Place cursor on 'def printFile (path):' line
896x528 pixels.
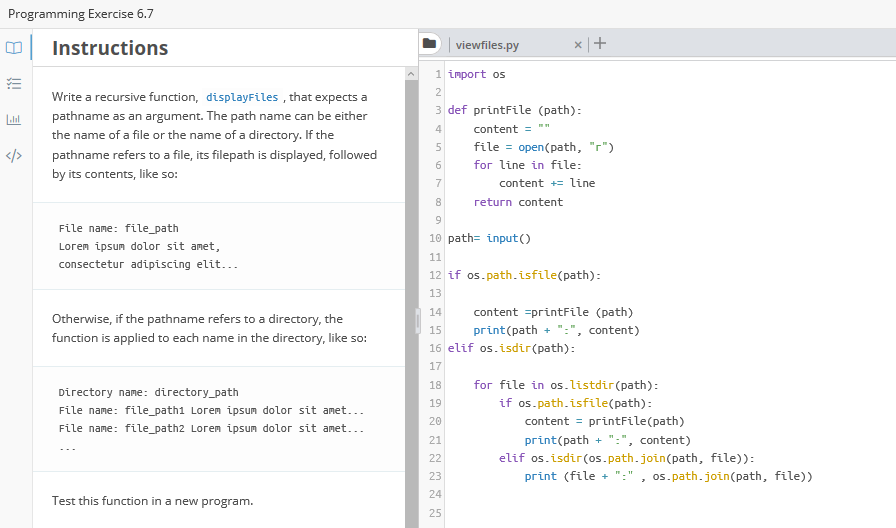click(514, 110)
